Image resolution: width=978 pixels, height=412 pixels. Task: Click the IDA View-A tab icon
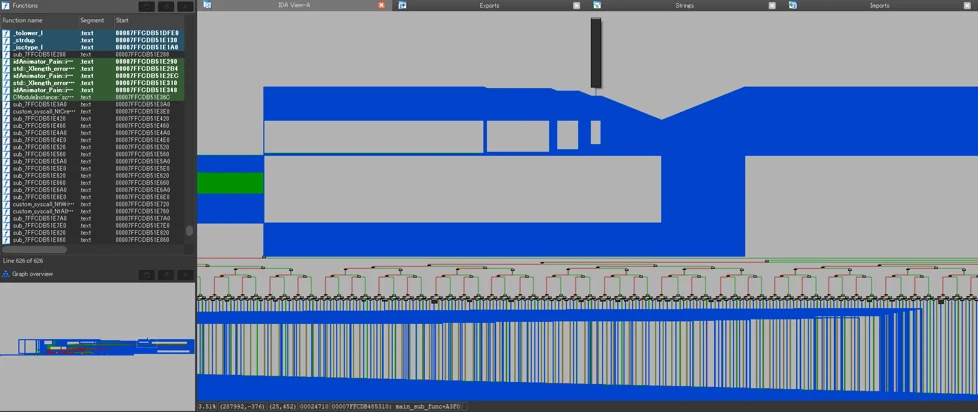(x=208, y=5)
